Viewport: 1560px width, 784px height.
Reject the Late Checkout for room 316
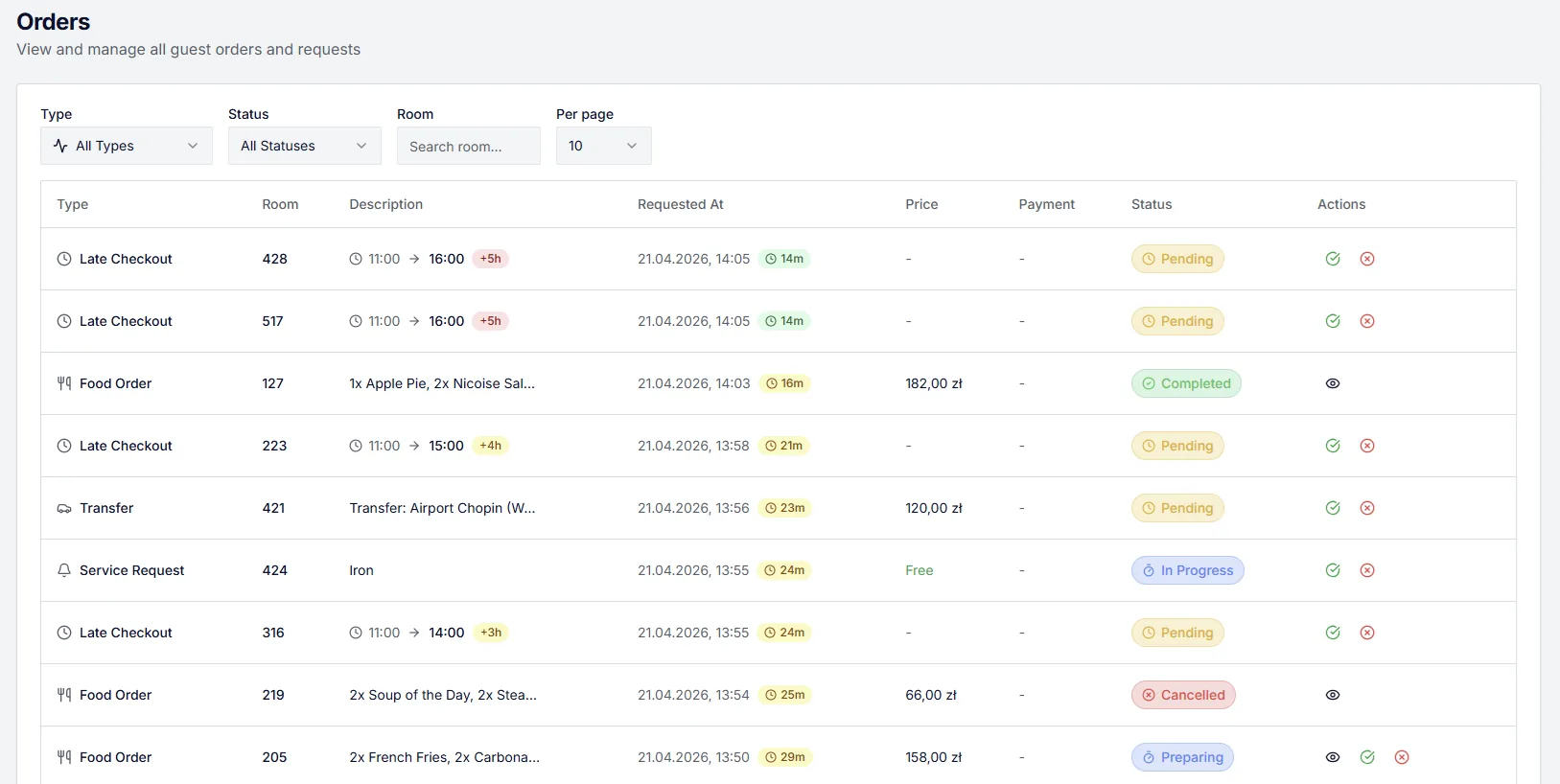(x=1367, y=633)
